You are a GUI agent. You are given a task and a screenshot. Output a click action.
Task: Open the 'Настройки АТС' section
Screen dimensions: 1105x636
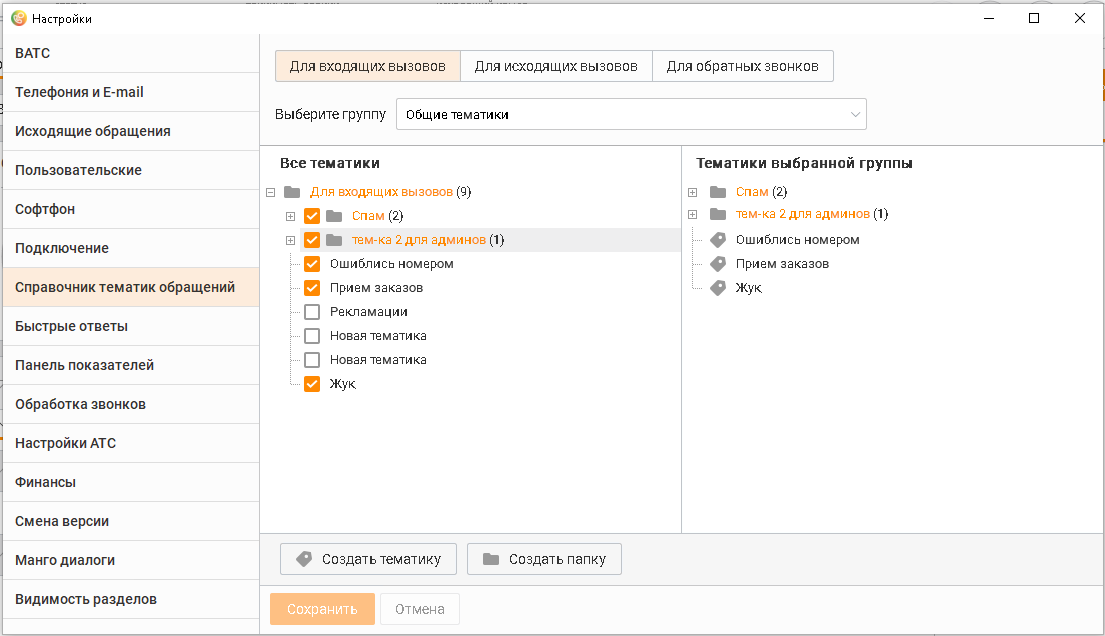[131, 443]
